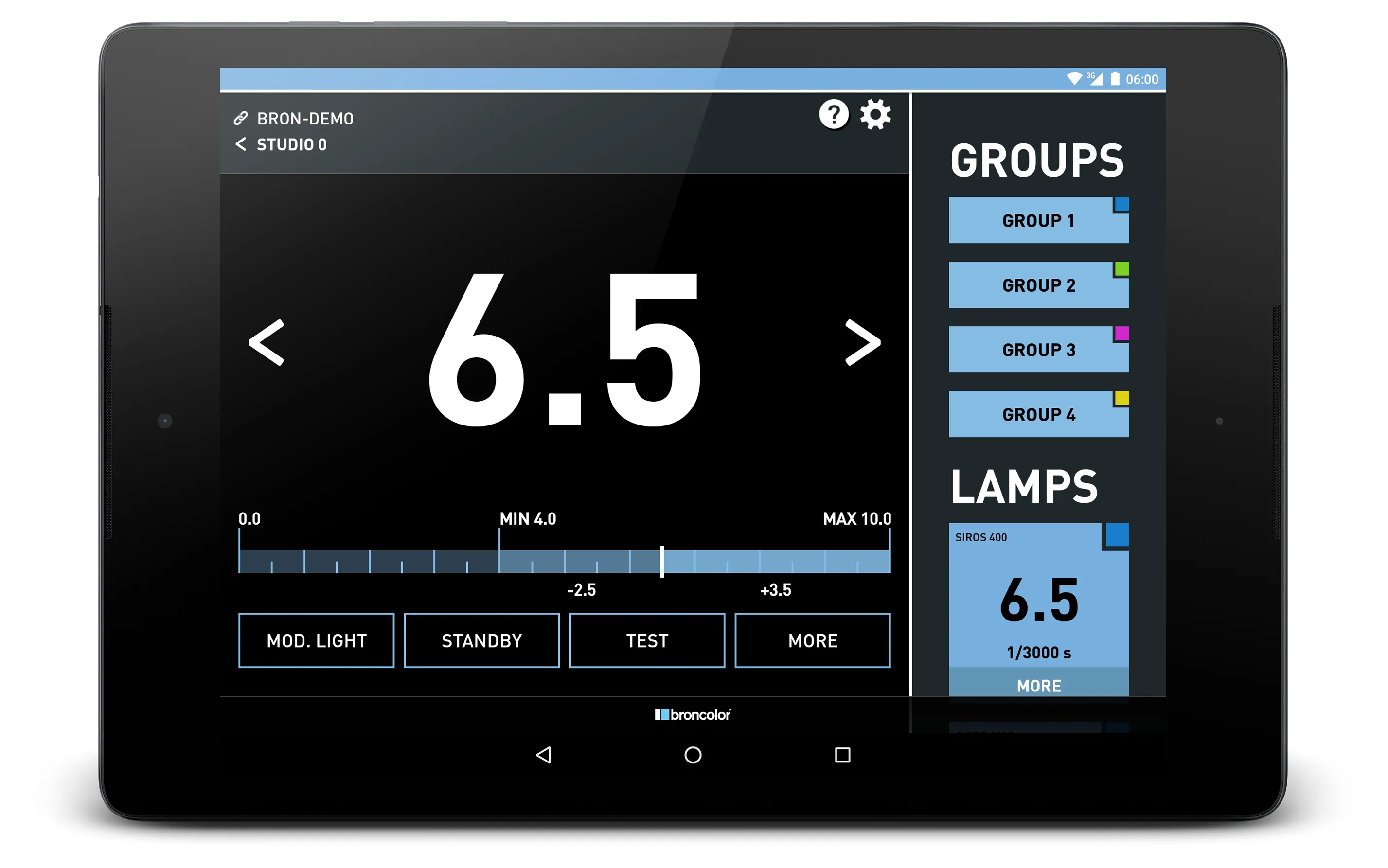Click the 0.0 scale label
The width and height of the screenshot is (1388, 868).
click(249, 519)
